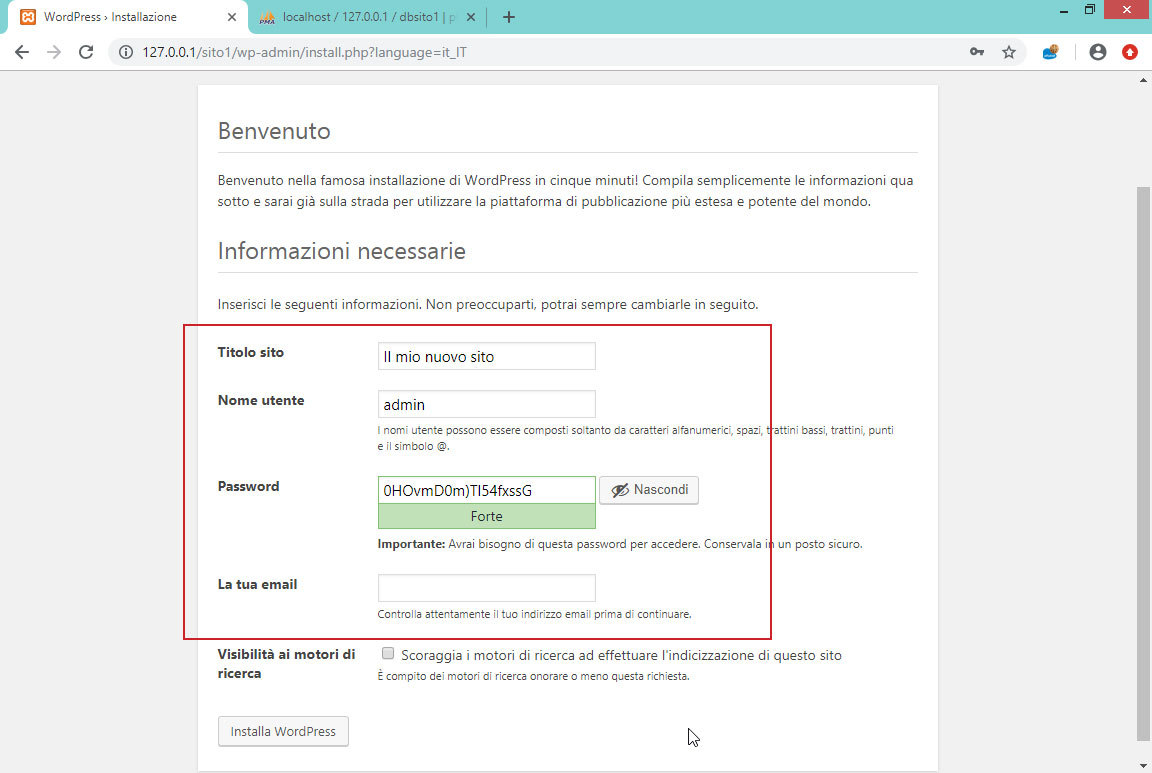Open the blue extension icon in toolbar
1152x773 pixels.
(x=1050, y=52)
